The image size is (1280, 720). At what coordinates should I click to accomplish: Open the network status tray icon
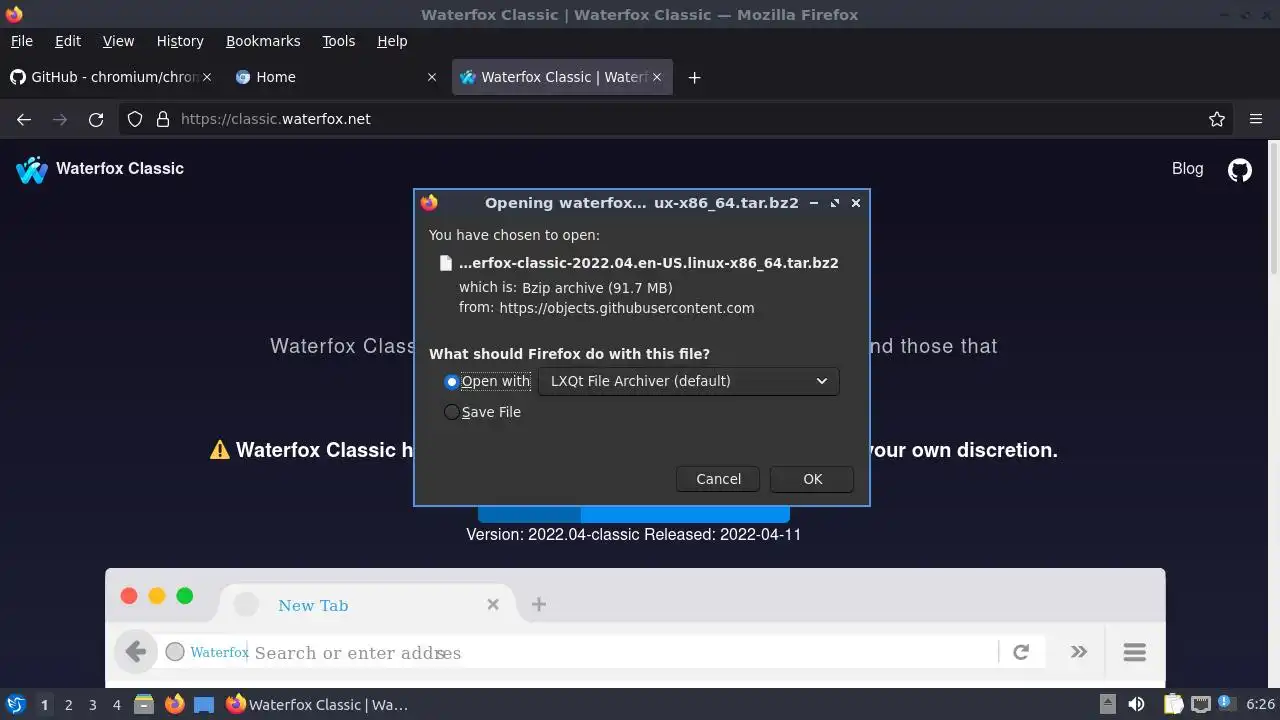(1201, 705)
